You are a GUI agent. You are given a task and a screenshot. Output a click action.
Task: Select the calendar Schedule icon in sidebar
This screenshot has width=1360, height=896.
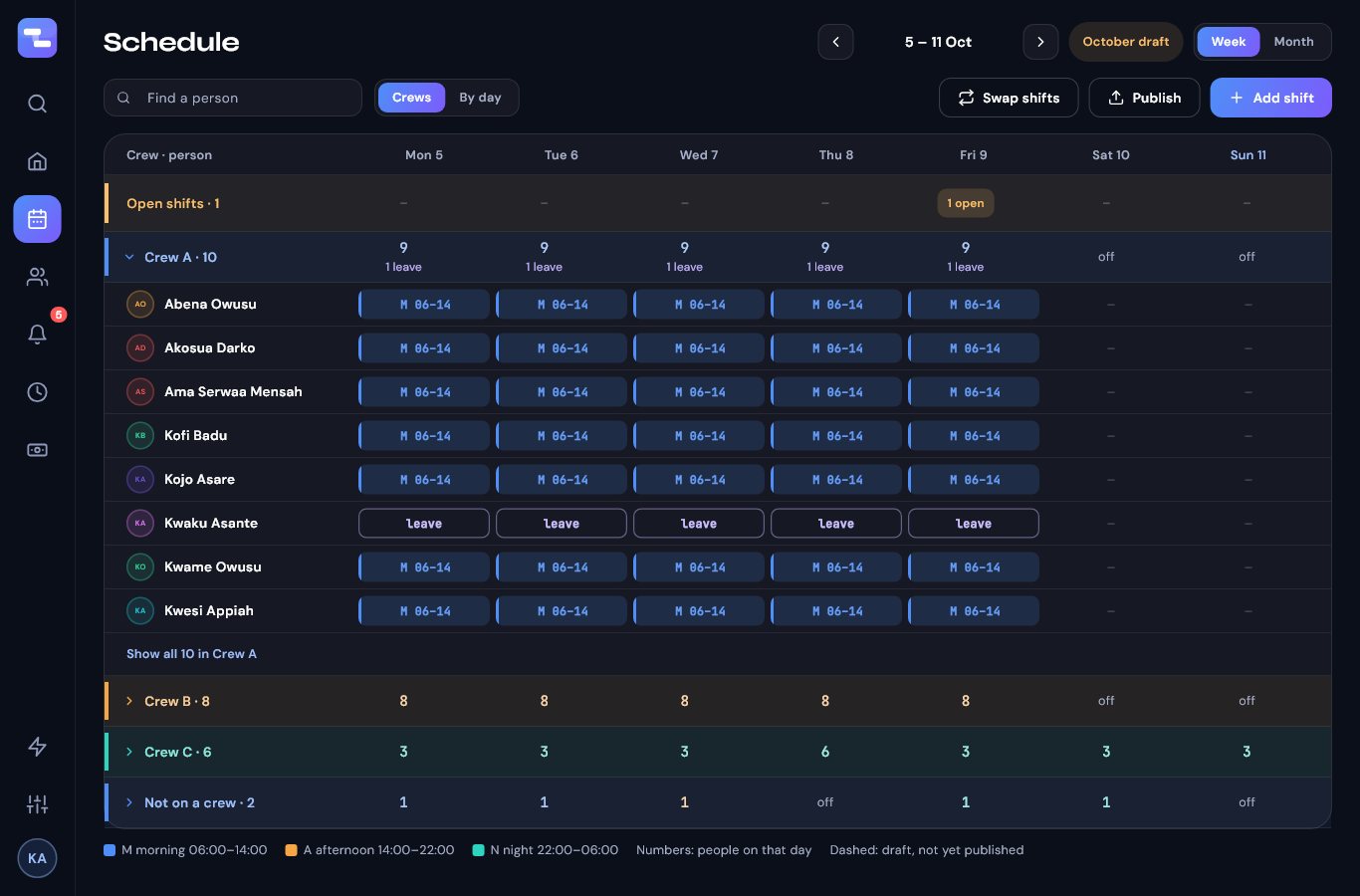tap(37, 219)
